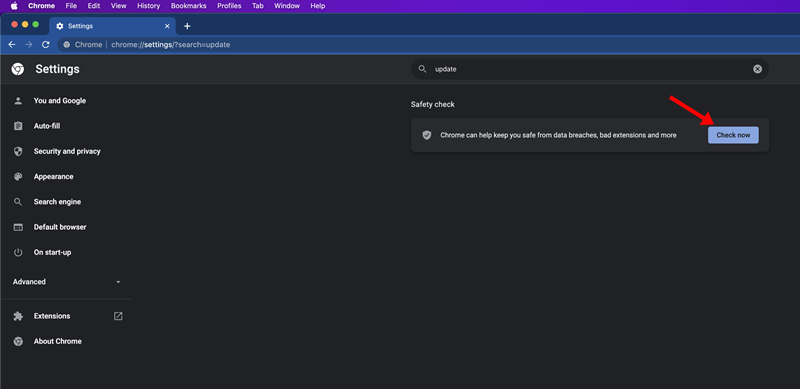
Task: Open Default browser via its window icon
Action: click(x=18, y=227)
